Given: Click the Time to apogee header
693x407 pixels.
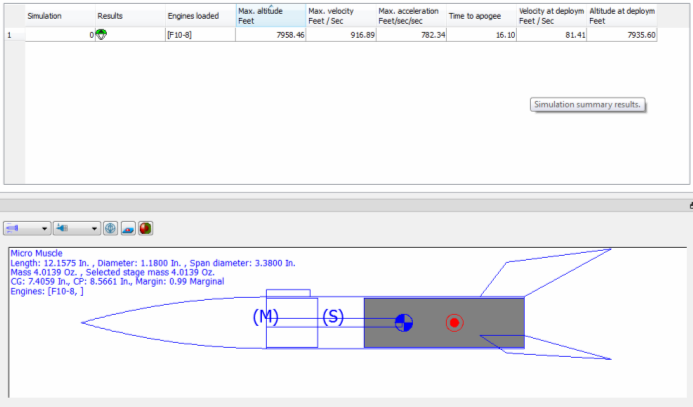Looking at the screenshot, I should point(482,16).
